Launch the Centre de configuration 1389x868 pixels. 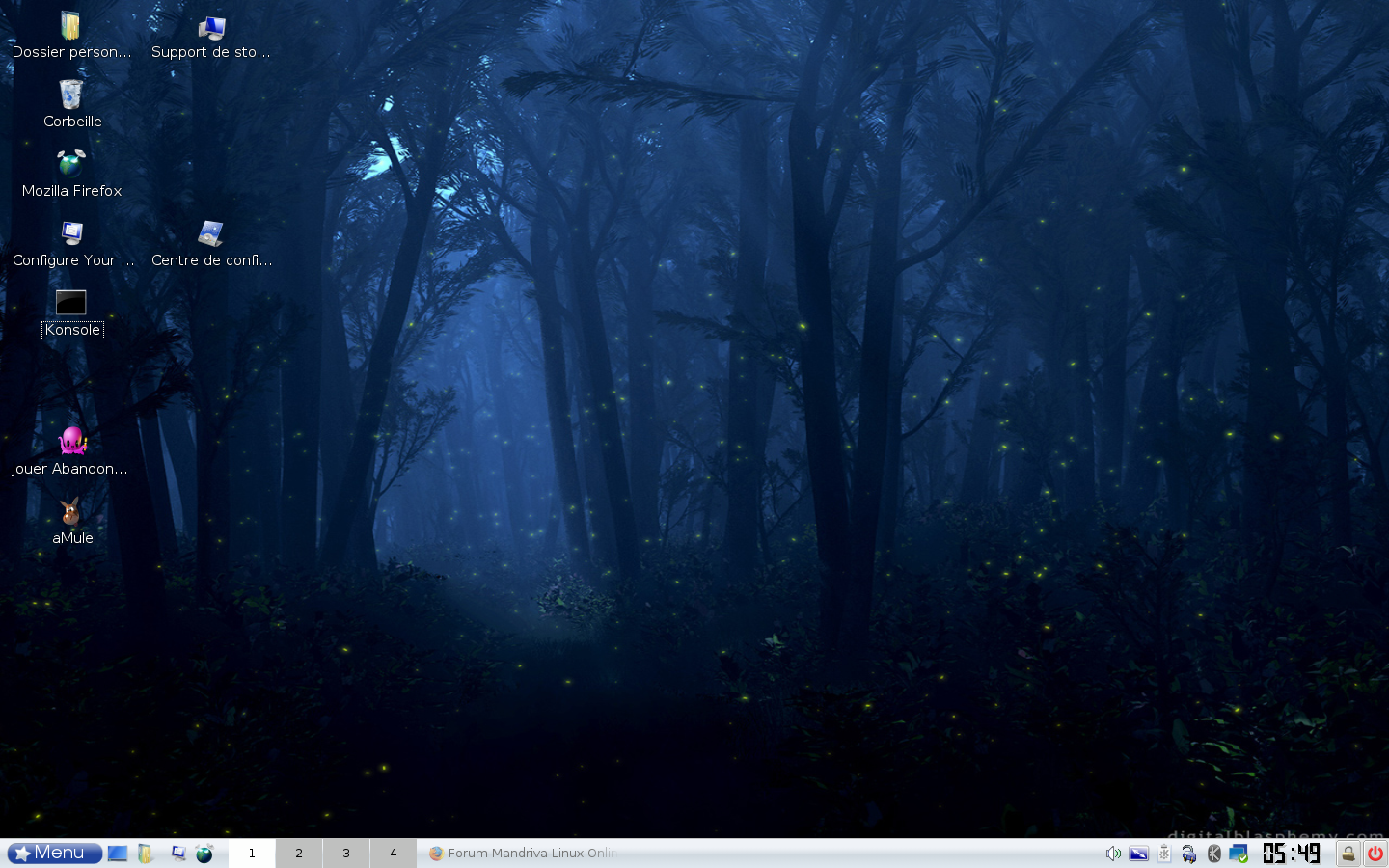pos(210,233)
